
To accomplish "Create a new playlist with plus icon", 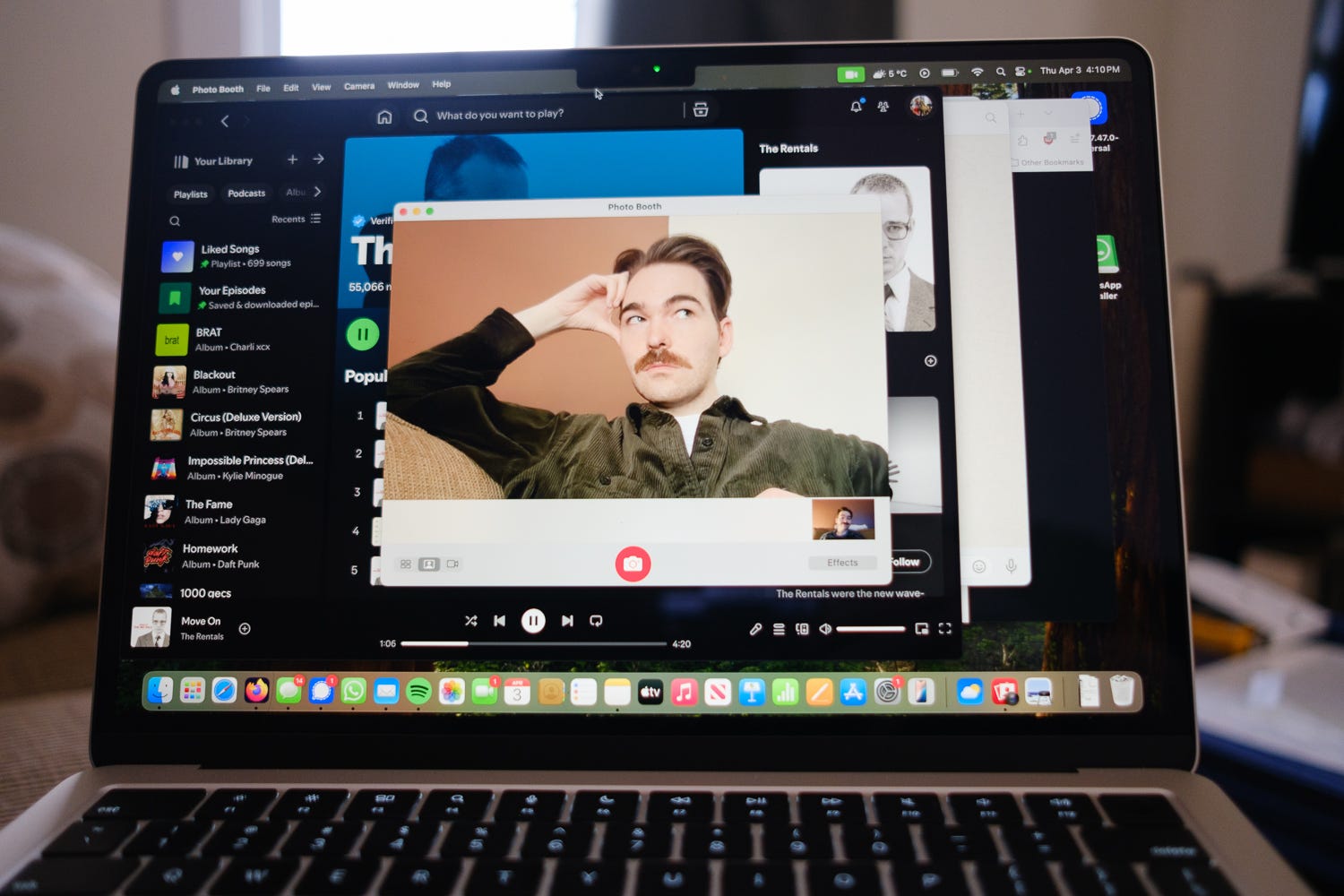I will [x=292, y=159].
